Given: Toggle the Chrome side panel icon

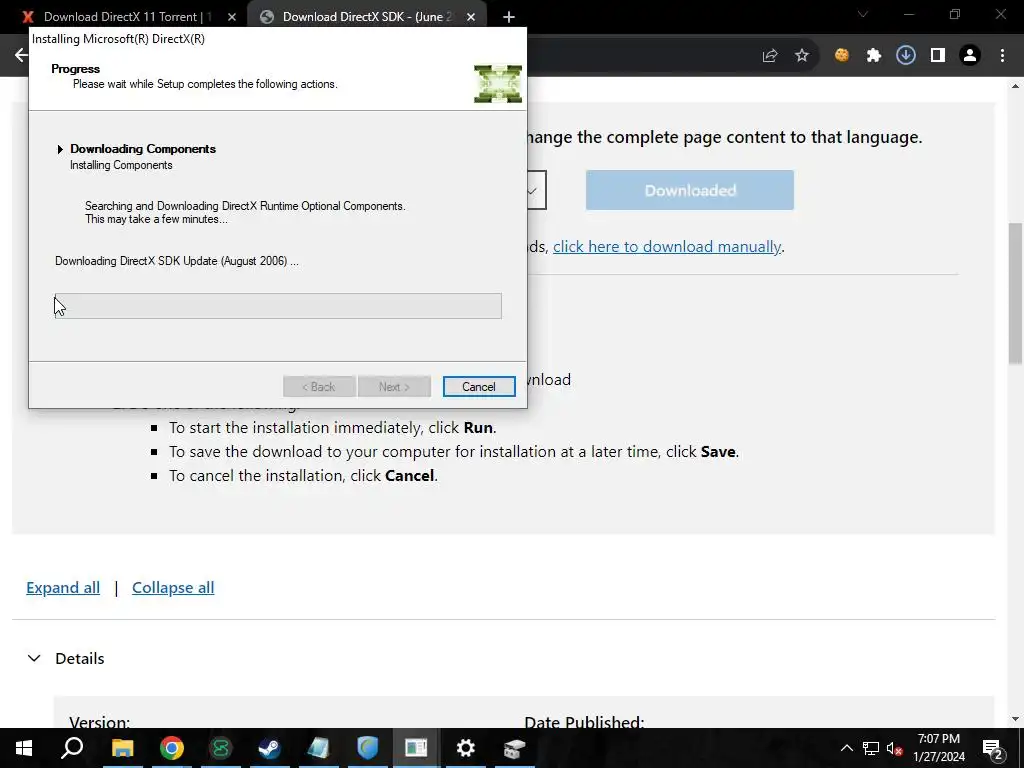Looking at the screenshot, I should click(938, 56).
